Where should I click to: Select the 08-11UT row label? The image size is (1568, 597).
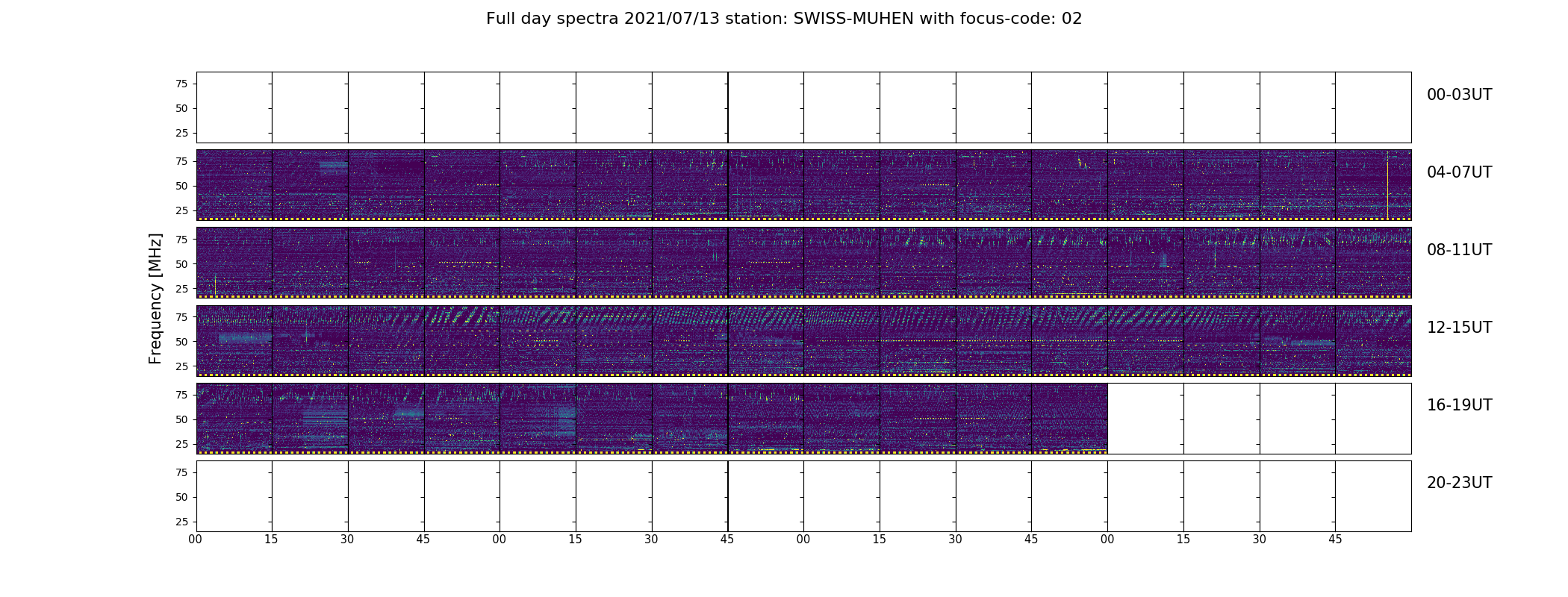click(1459, 250)
